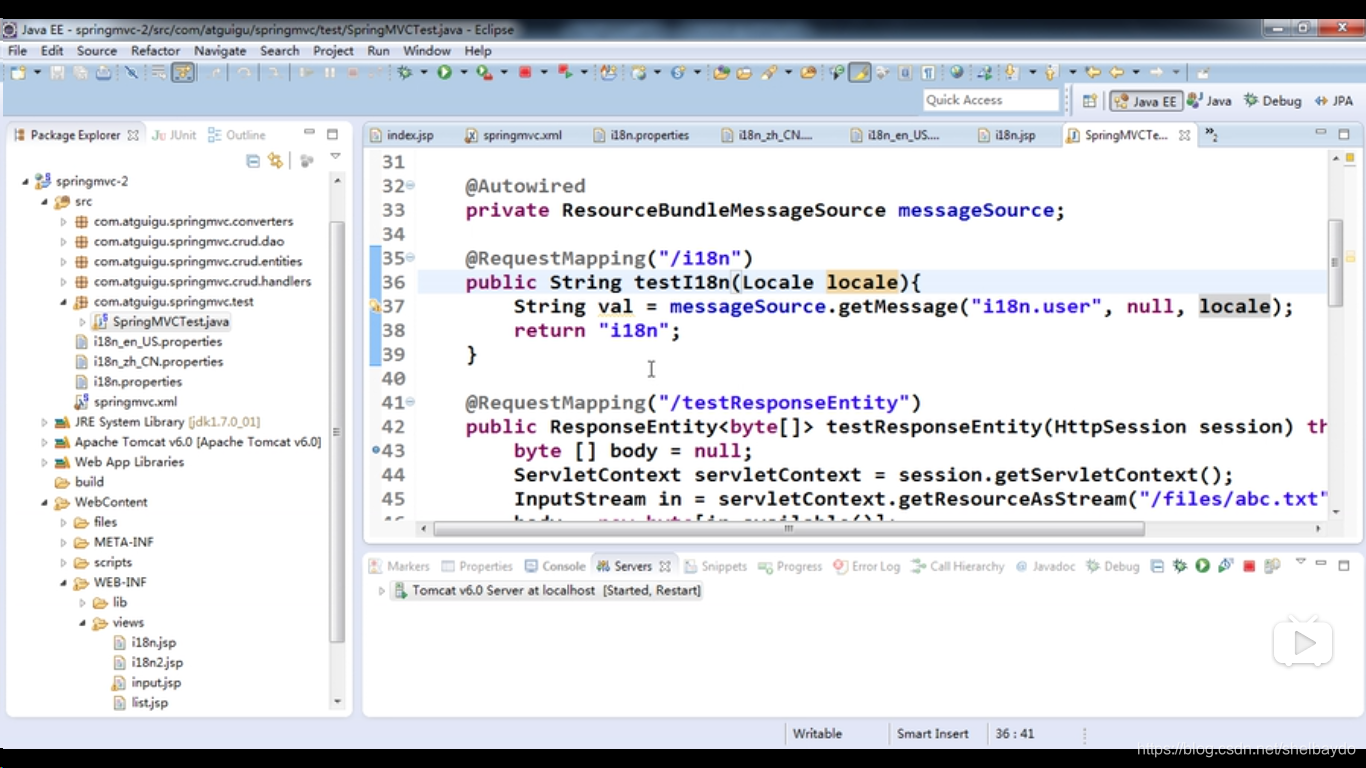Toggle Mark Occurrences highlighter icon
Image resolution: width=1366 pixels, height=768 pixels.
860,72
